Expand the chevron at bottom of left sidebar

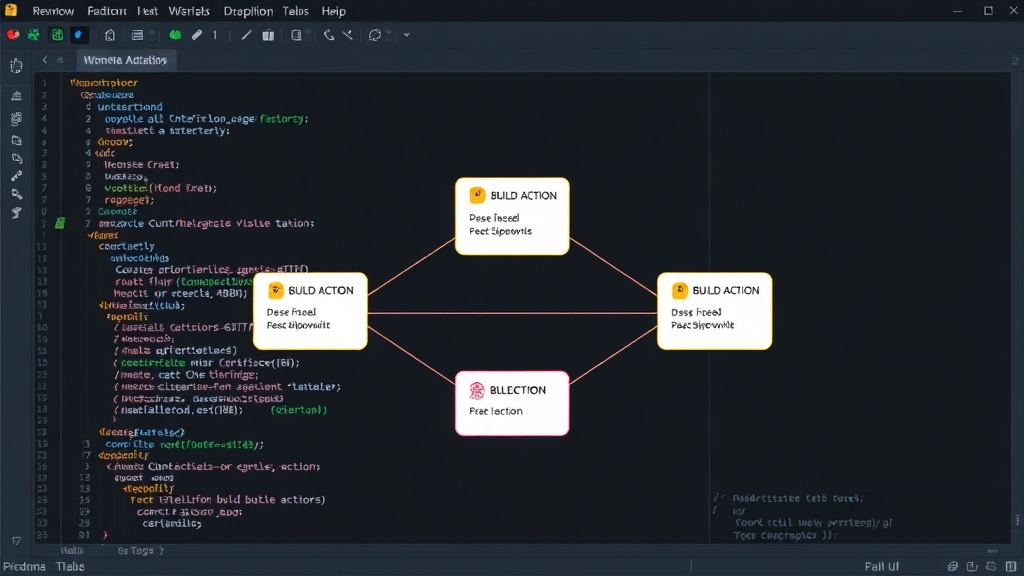(x=16, y=541)
